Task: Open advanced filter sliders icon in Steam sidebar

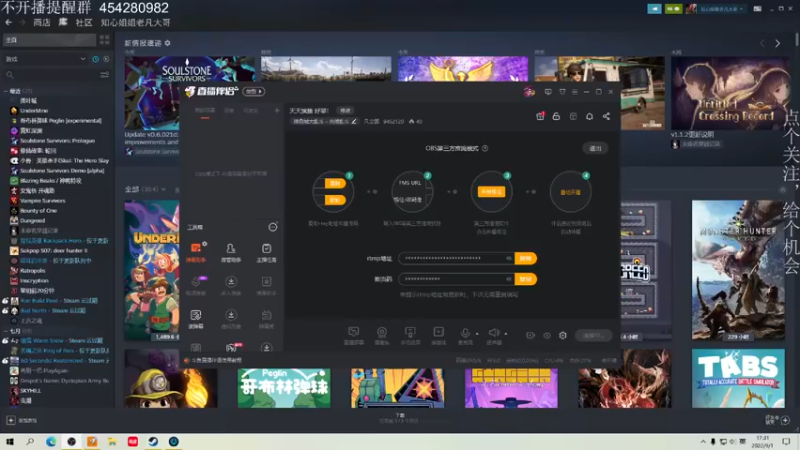Action: [x=105, y=75]
